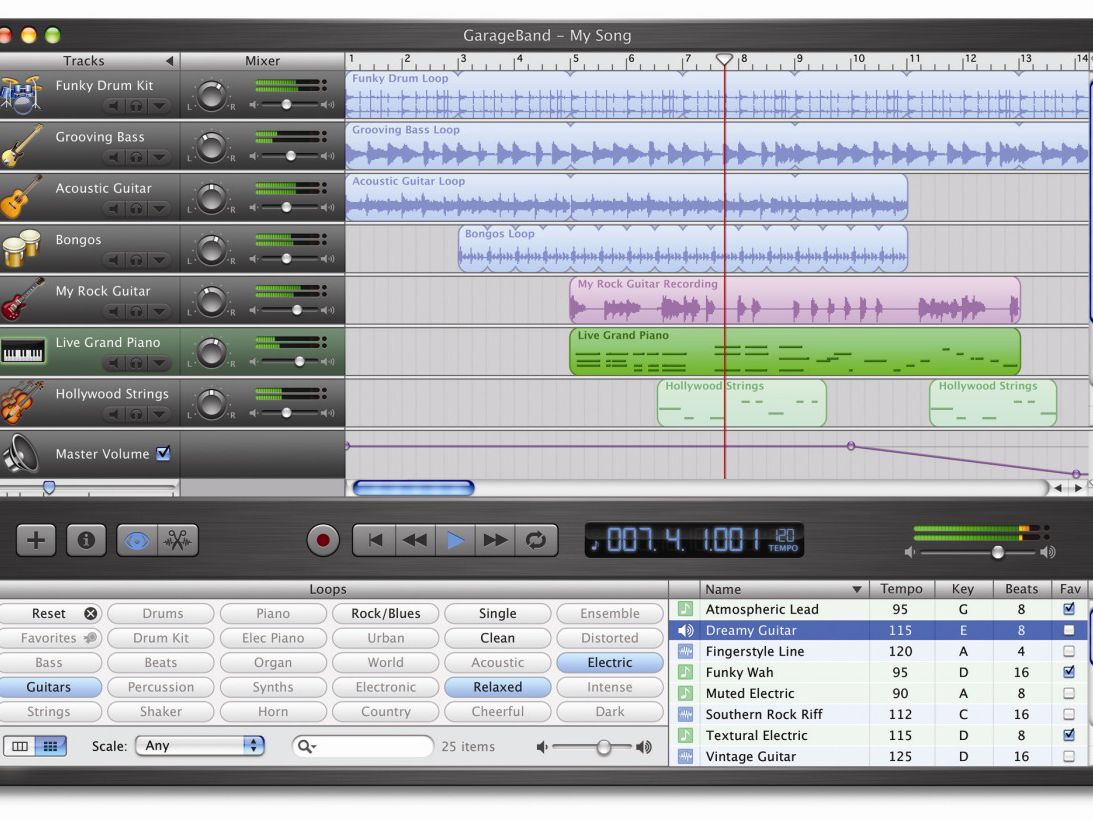Uncheck favorite for Funky Wah
The width and height of the screenshot is (1093, 820).
(x=1069, y=672)
